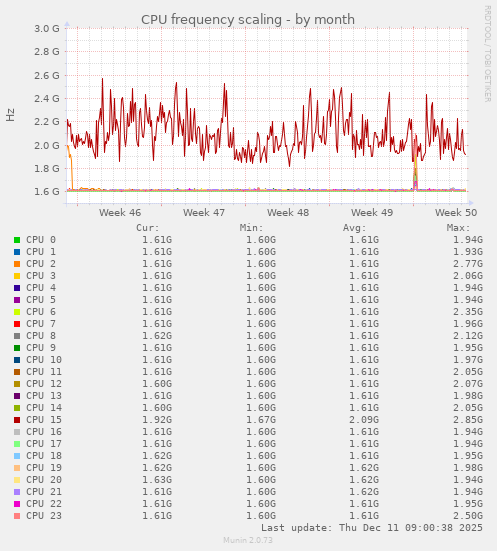Click the CPU 14 legend label
Image resolution: width=497 pixels, height=551 pixels.
(x=44, y=408)
